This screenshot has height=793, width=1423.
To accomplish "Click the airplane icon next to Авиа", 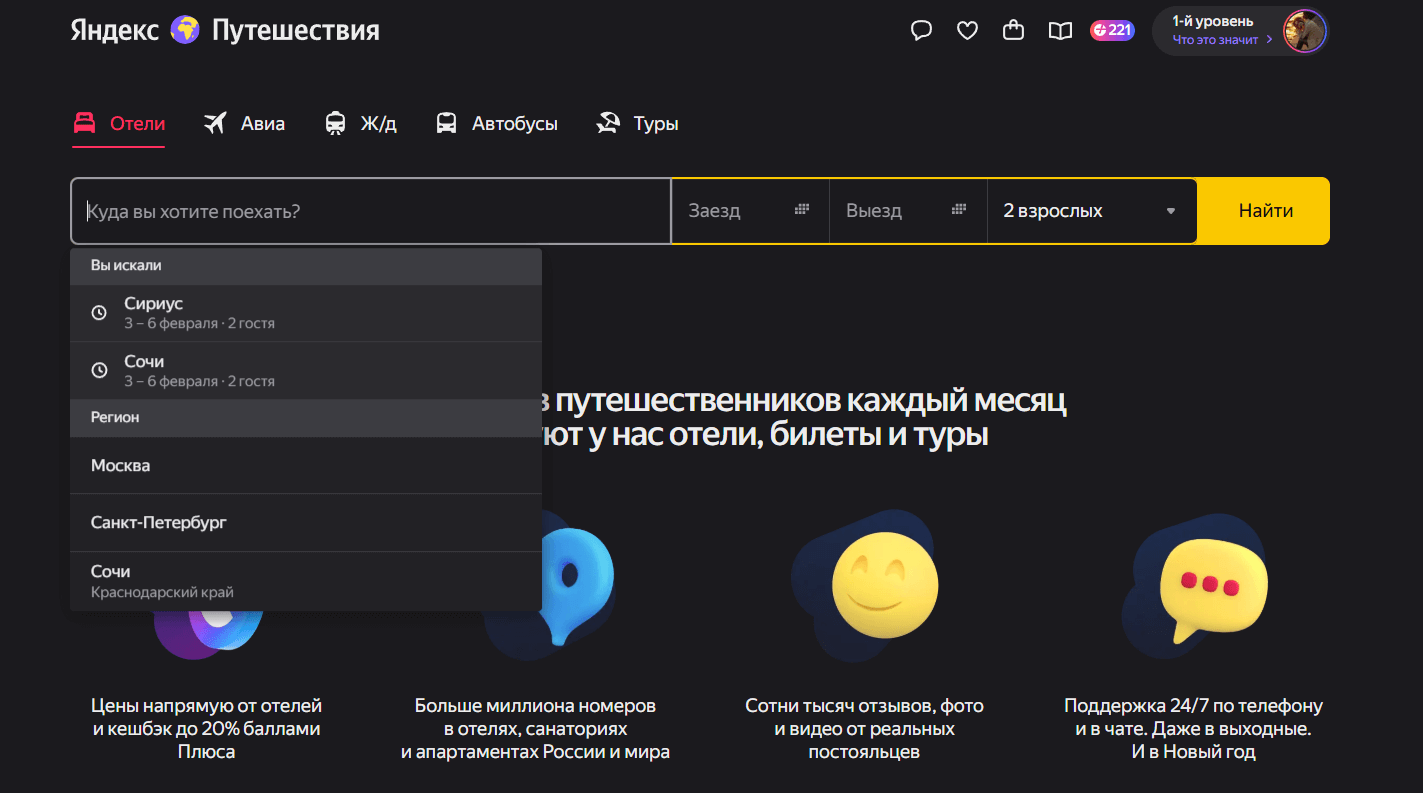I will coord(215,124).
